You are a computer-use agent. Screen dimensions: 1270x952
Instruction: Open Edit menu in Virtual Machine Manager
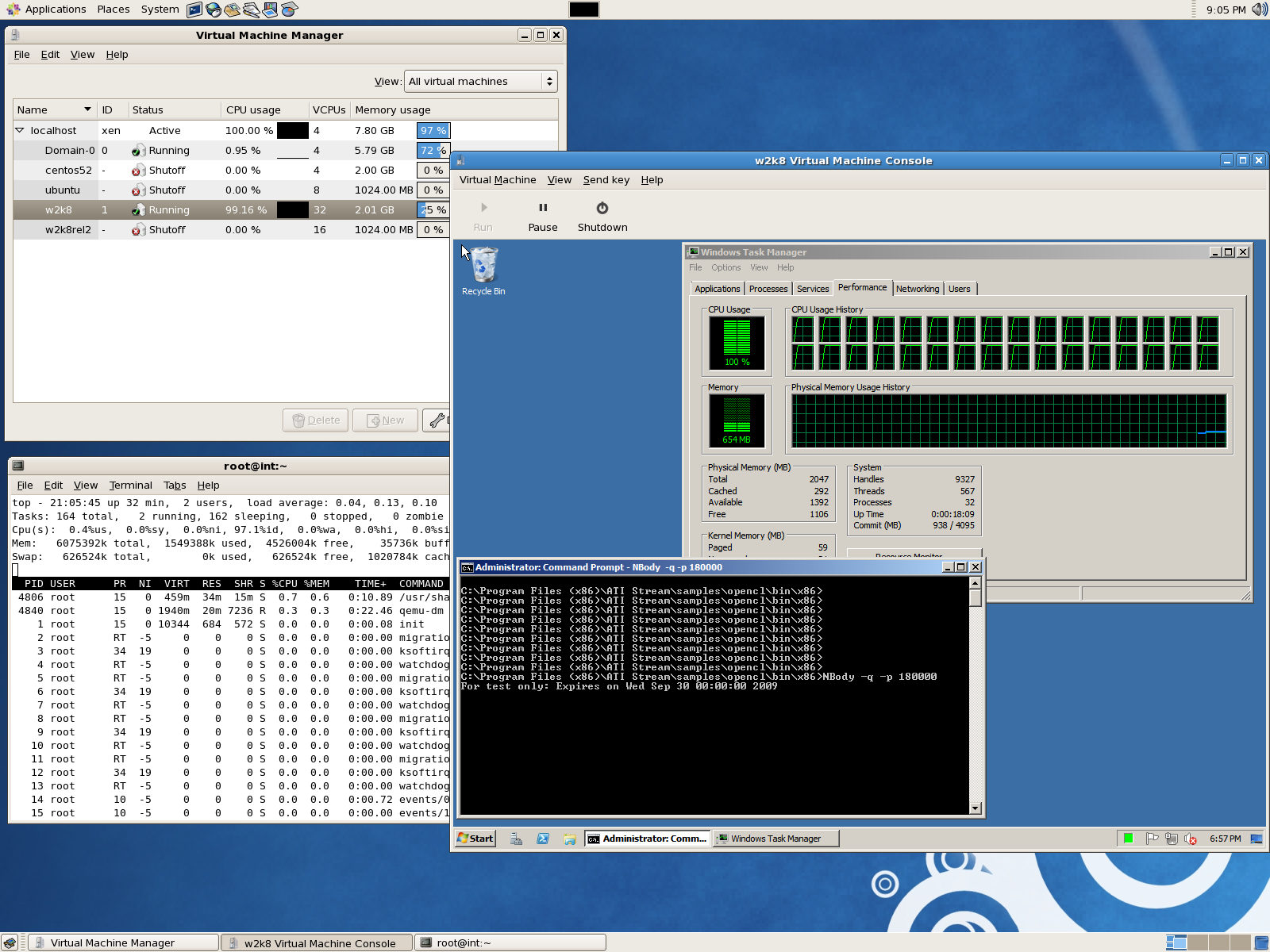pos(50,55)
